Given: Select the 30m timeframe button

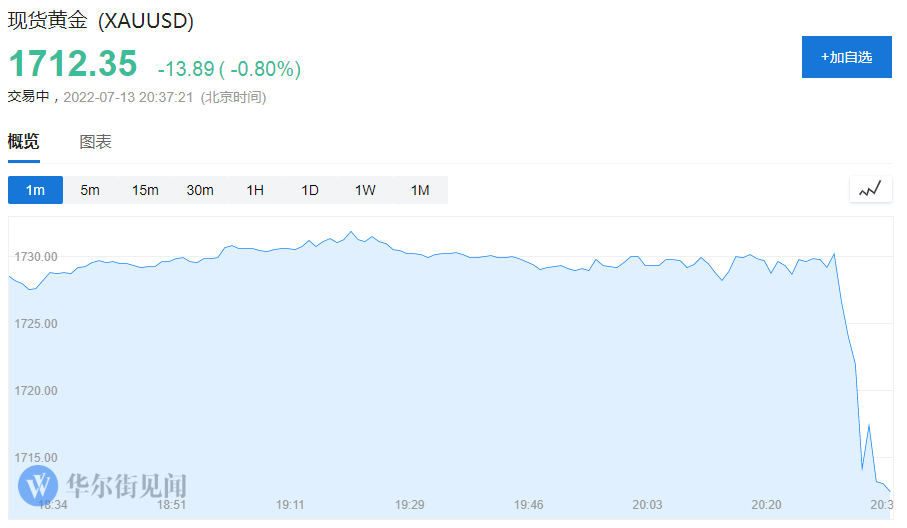Looking at the screenshot, I should click(x=200, y=190).
